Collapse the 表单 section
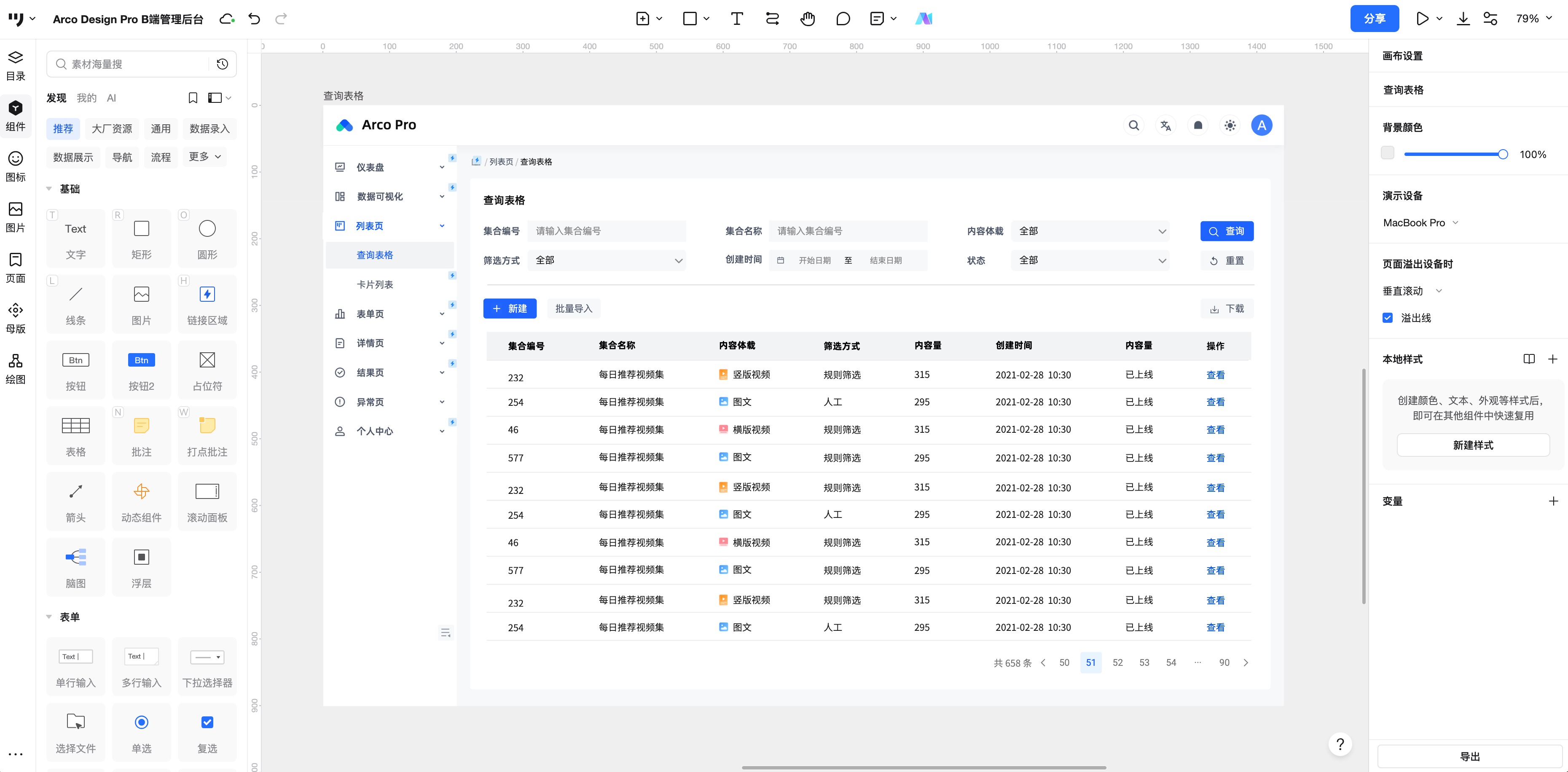 (x=49, y=617)
